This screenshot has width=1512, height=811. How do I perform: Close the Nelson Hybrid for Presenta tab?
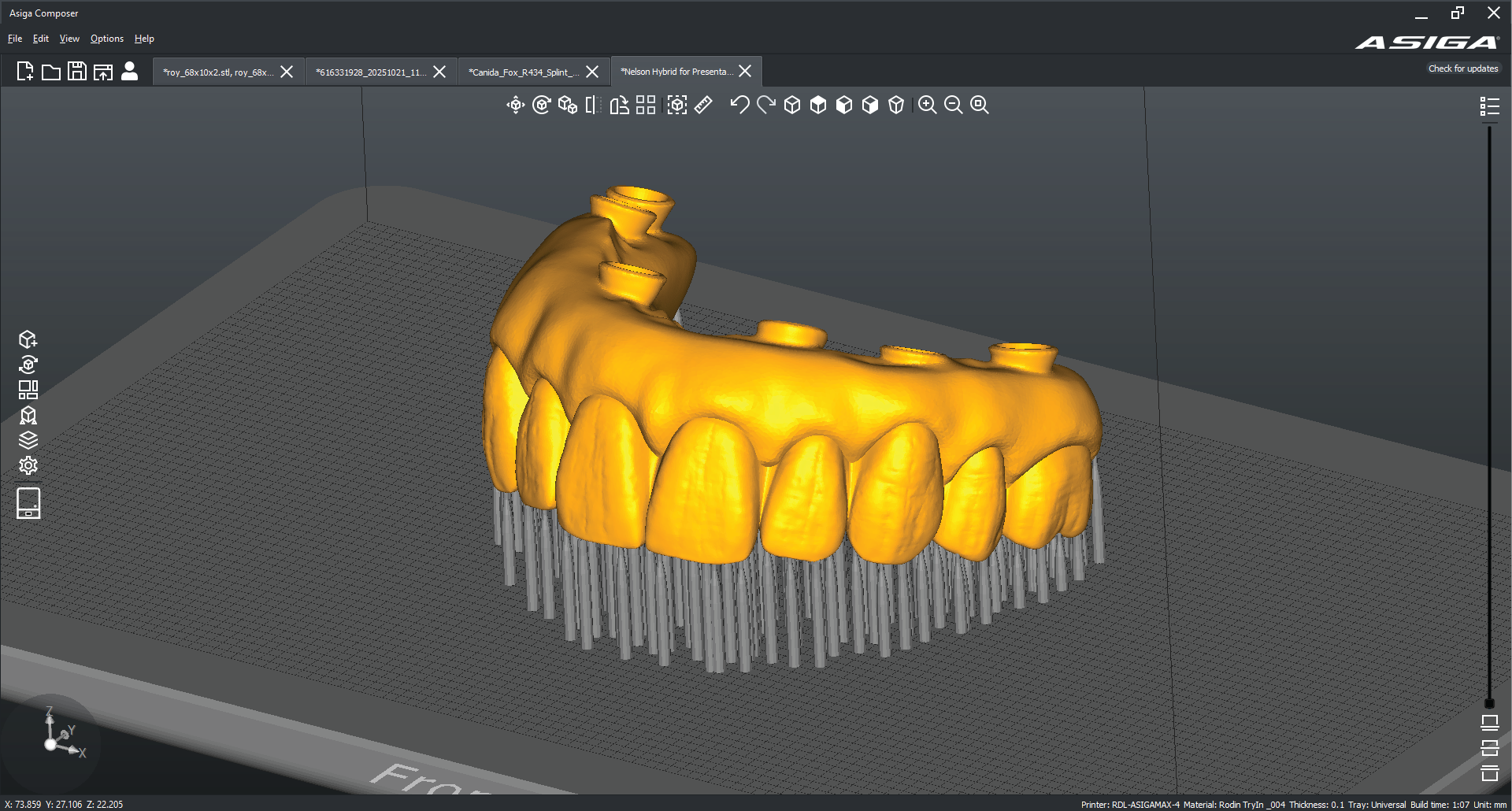(745, 72)
